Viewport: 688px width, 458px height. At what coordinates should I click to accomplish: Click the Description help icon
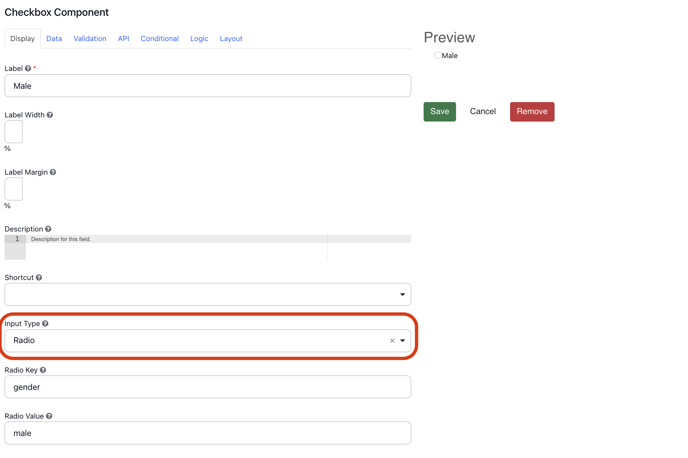click(48, 229)
